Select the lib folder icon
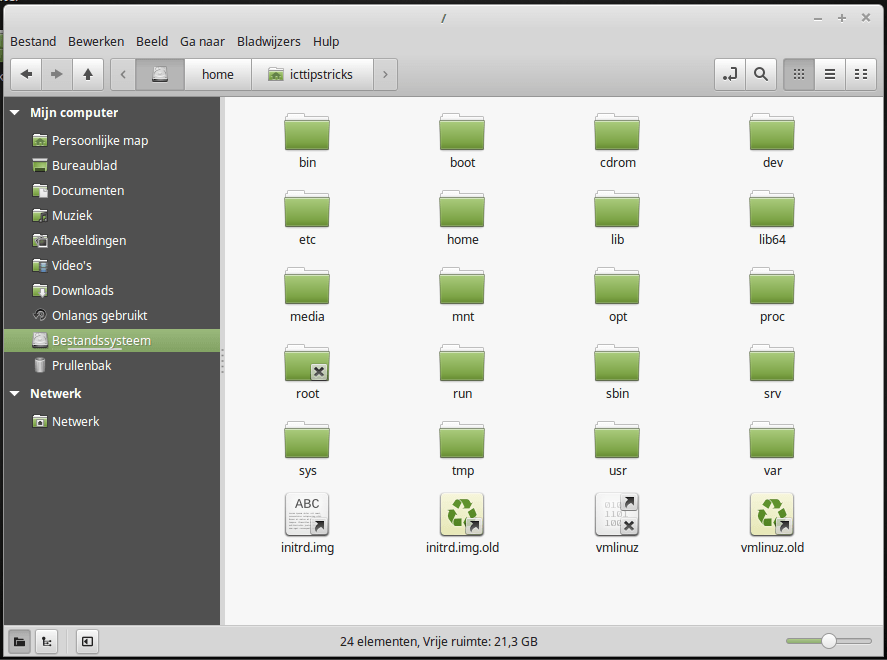The width and height of the screenshot is (887, 660). tap(617, 209)
